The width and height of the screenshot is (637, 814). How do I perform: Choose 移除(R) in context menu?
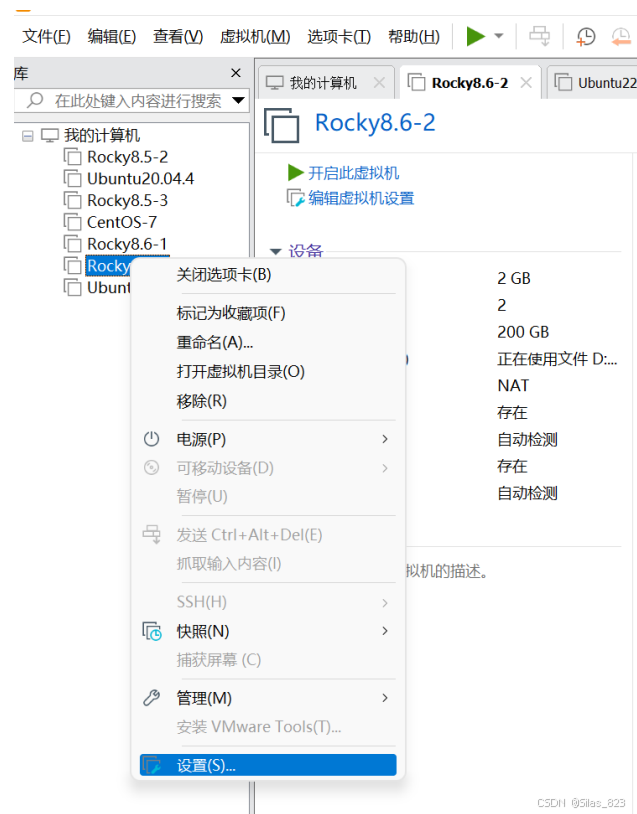pos(268,401)
